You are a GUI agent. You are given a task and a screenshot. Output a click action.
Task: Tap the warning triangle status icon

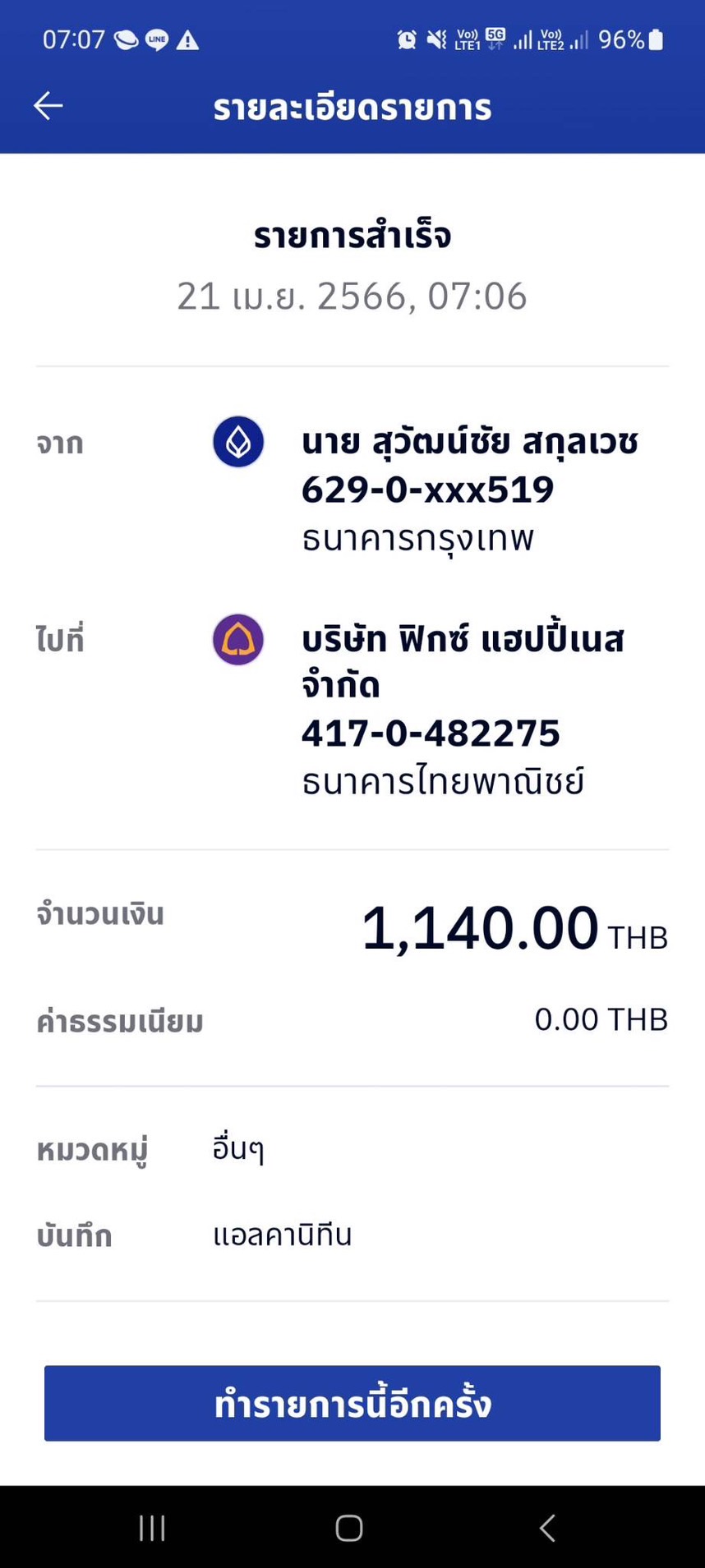pos(188,39)
